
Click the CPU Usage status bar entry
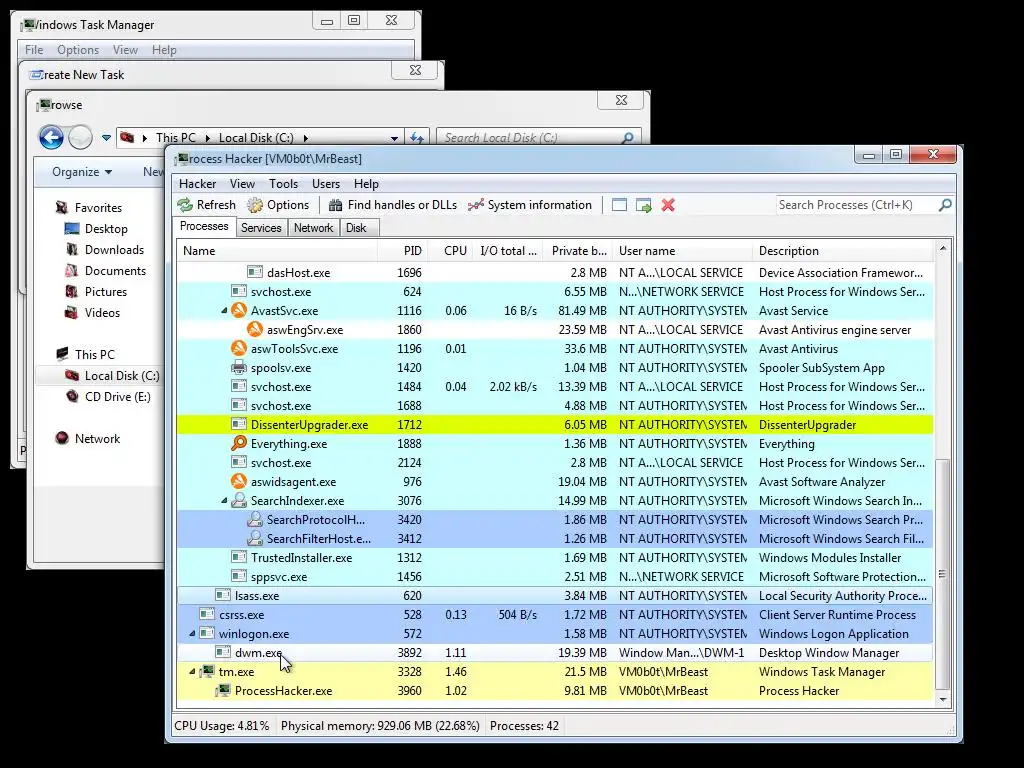221,726
